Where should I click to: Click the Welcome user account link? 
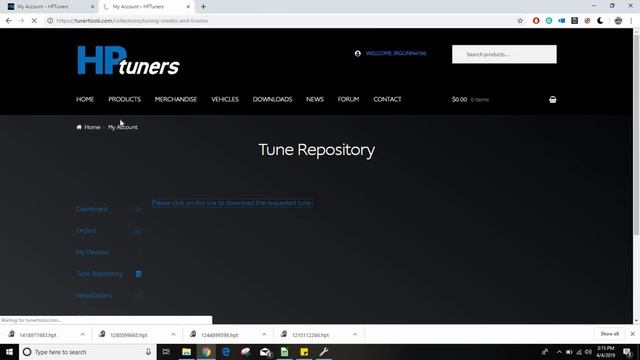point(396,53)
